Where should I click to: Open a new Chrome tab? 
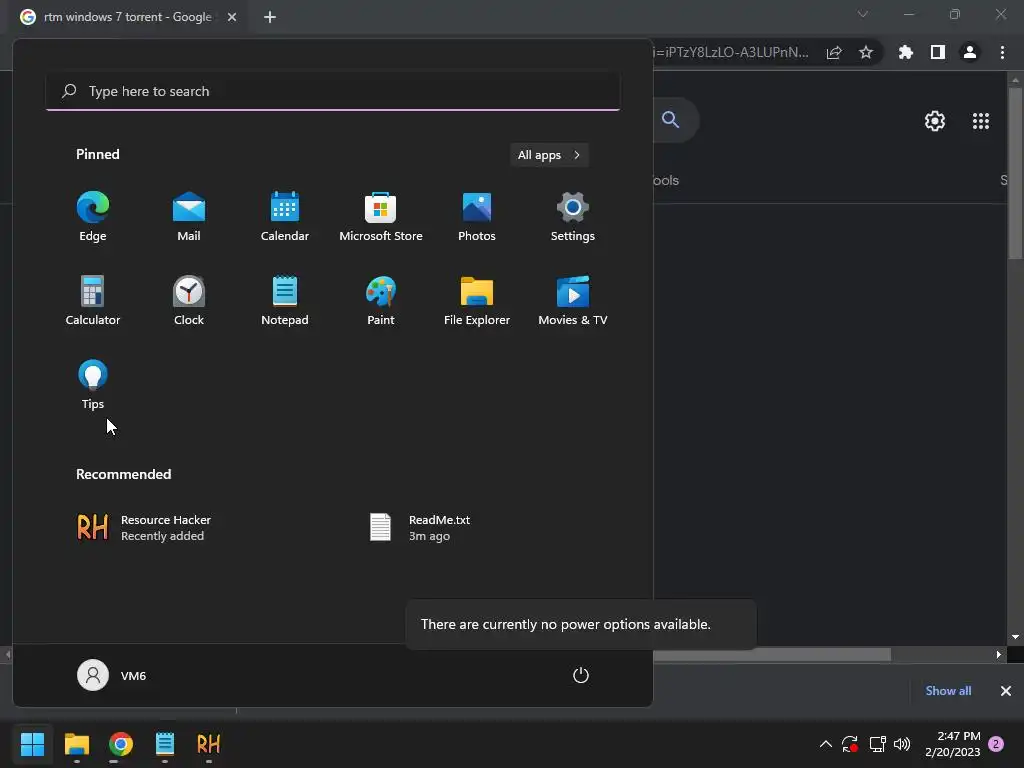pos(270,17)
